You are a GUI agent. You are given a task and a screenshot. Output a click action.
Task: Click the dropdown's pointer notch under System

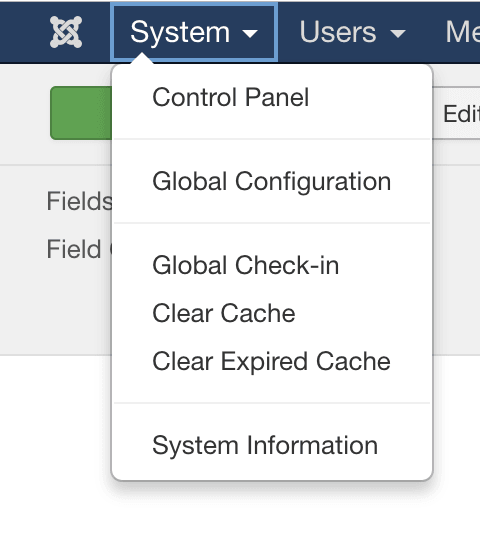tap(142, 59)
